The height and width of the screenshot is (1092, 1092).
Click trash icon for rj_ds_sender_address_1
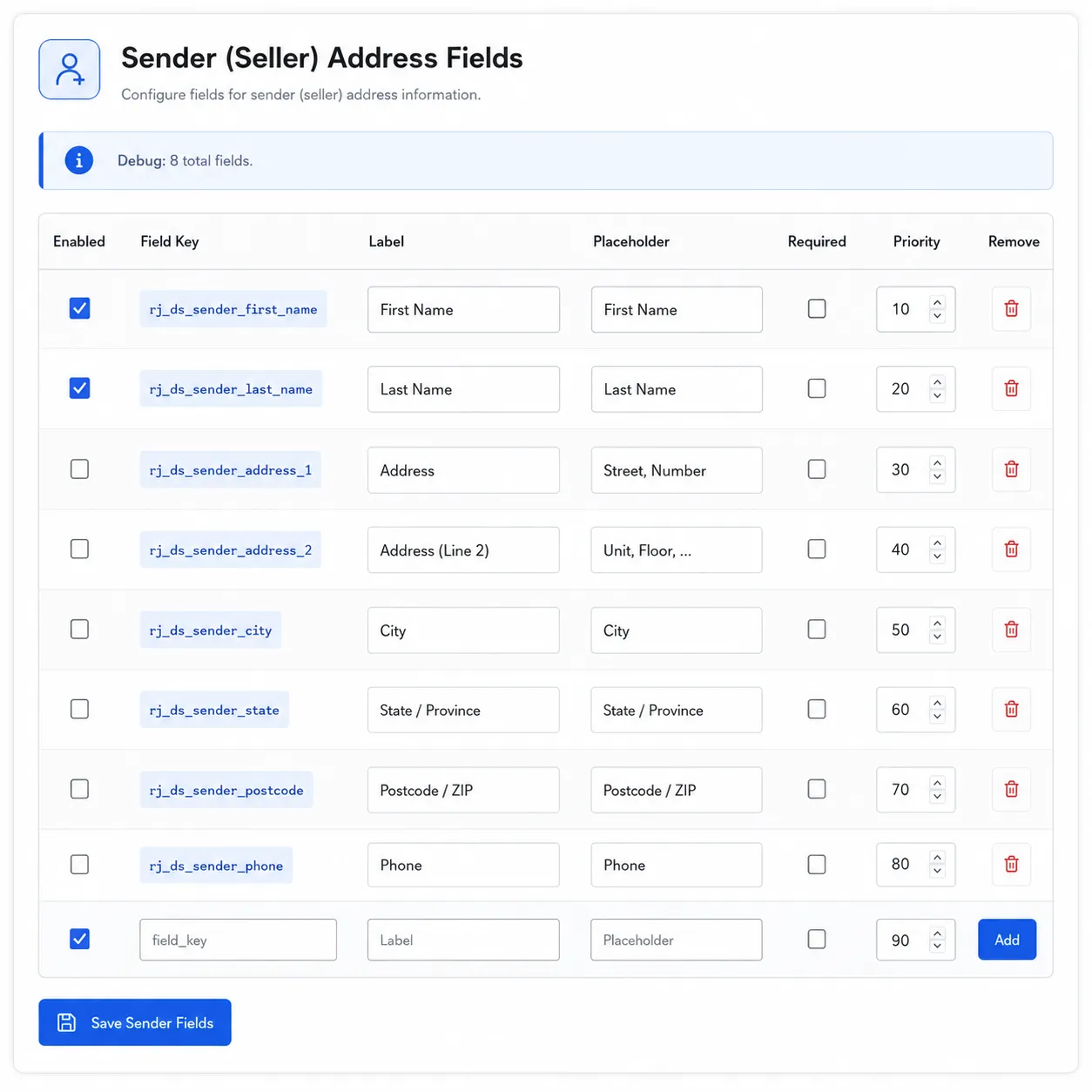[1011, 469]
